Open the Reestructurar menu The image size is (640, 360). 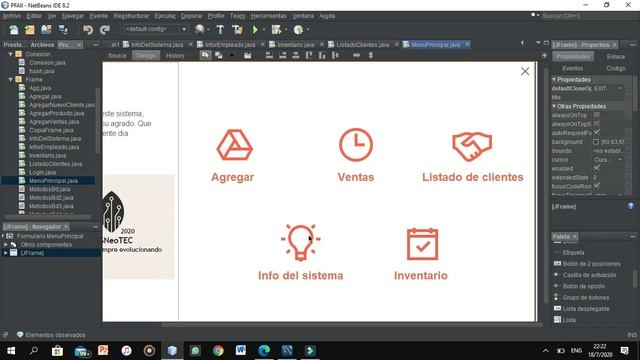(131, 16)
